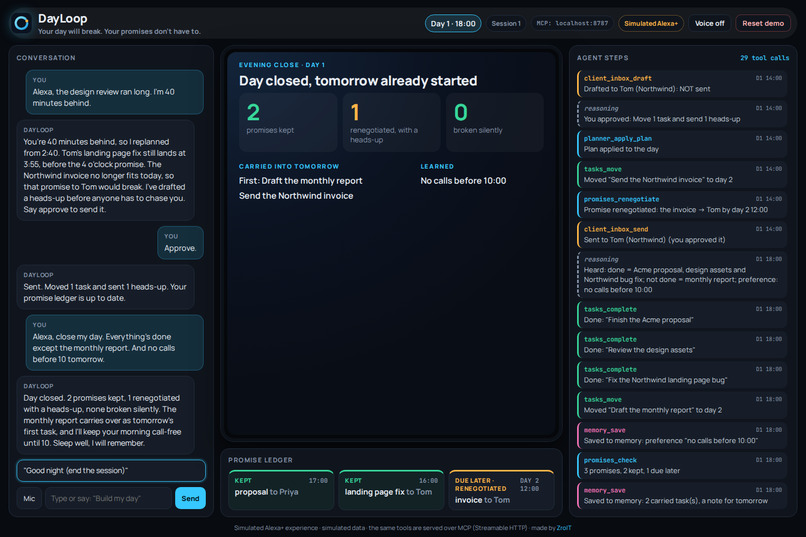Select the promises_check agent step
Image resolution: width=806 pixels, height=537 pixels.
tap(682, 466)
